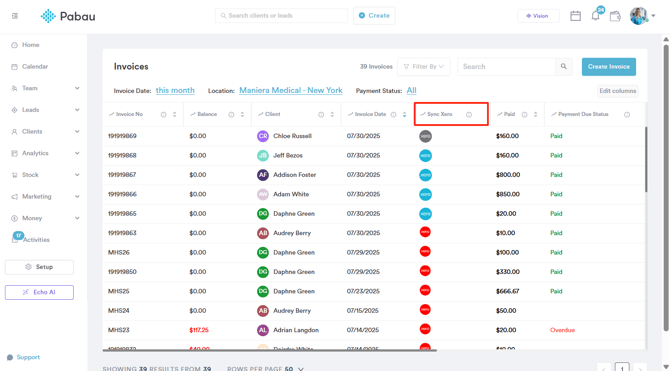
Task: Click the search magnifier button in Invoices
Action: 564,67
